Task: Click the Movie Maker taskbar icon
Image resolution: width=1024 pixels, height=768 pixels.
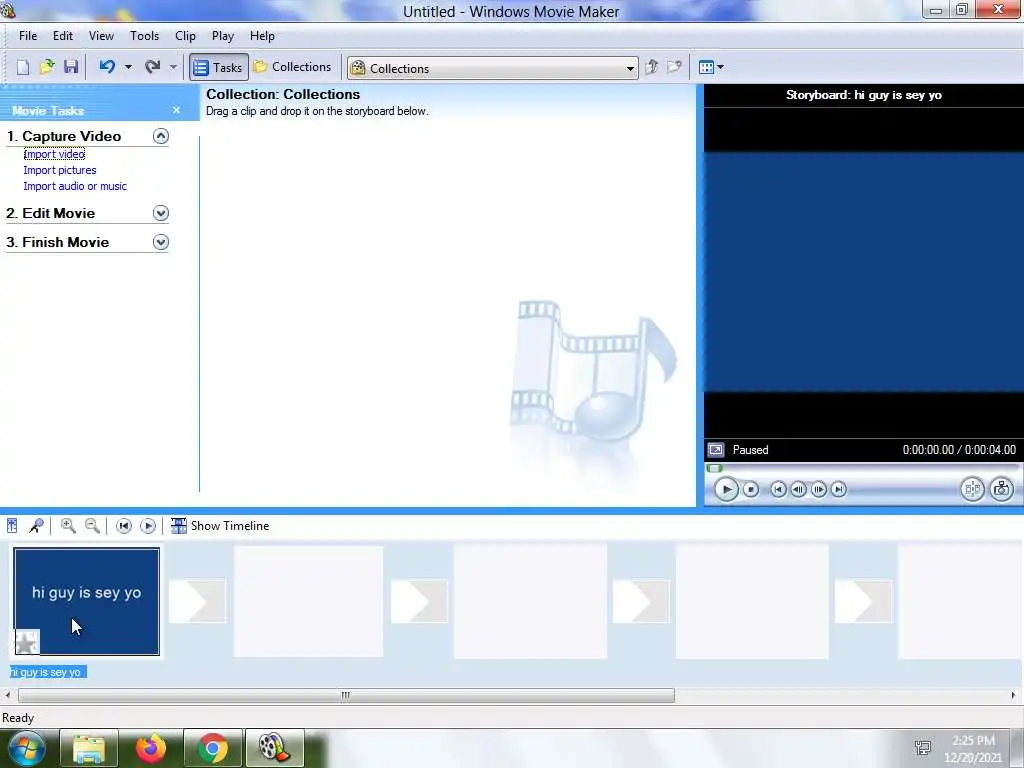Action: point(274,748)
